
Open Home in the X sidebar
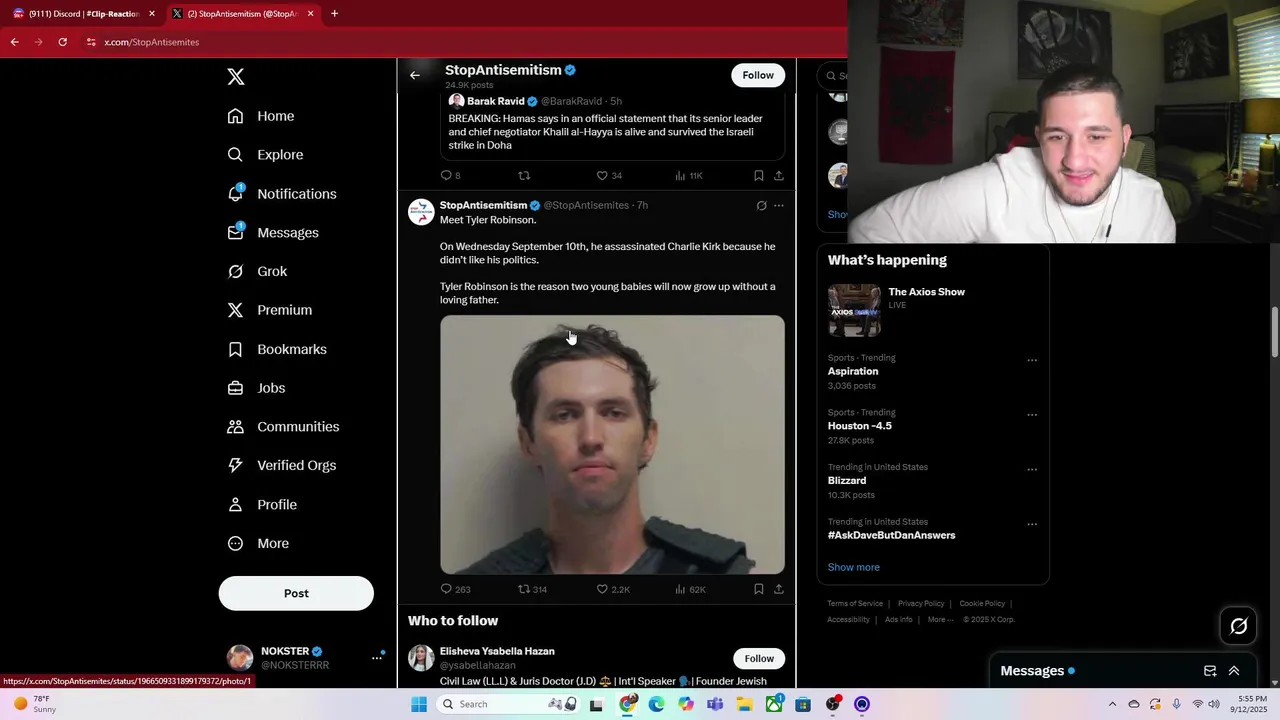(x=261, y=116)
